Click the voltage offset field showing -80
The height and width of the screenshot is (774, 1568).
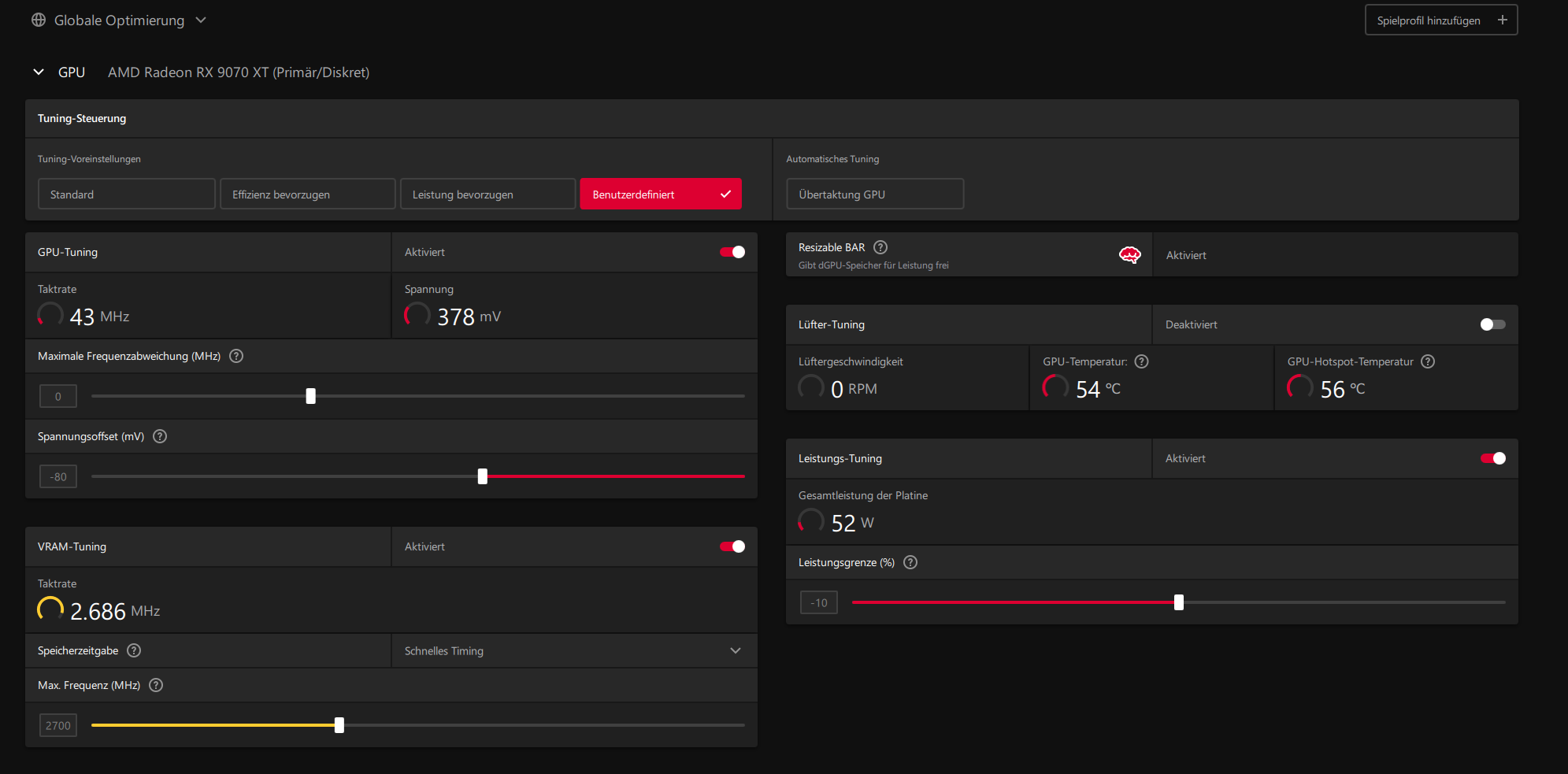tap(58, 476)
